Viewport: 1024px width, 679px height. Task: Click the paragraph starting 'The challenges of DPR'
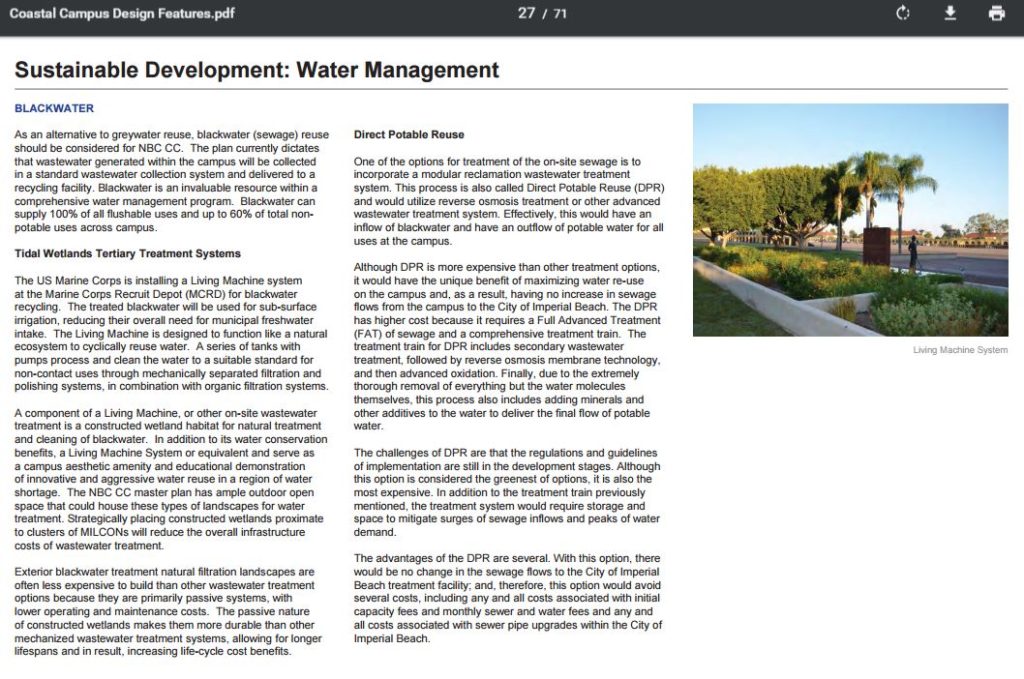pyautogui.click(x=508, y=493)
